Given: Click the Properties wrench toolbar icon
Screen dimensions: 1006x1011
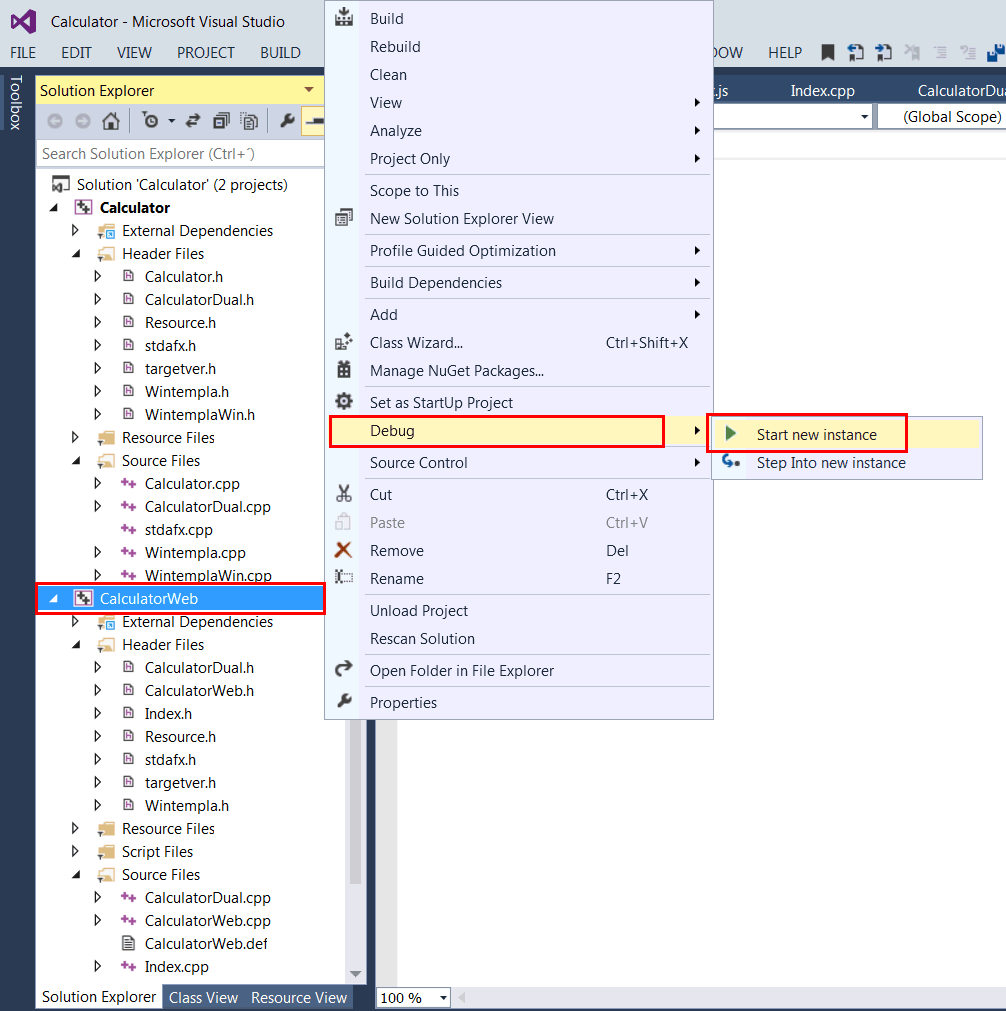Looking at the screenshot, I should pyautogui.click(x=287, y=121).
